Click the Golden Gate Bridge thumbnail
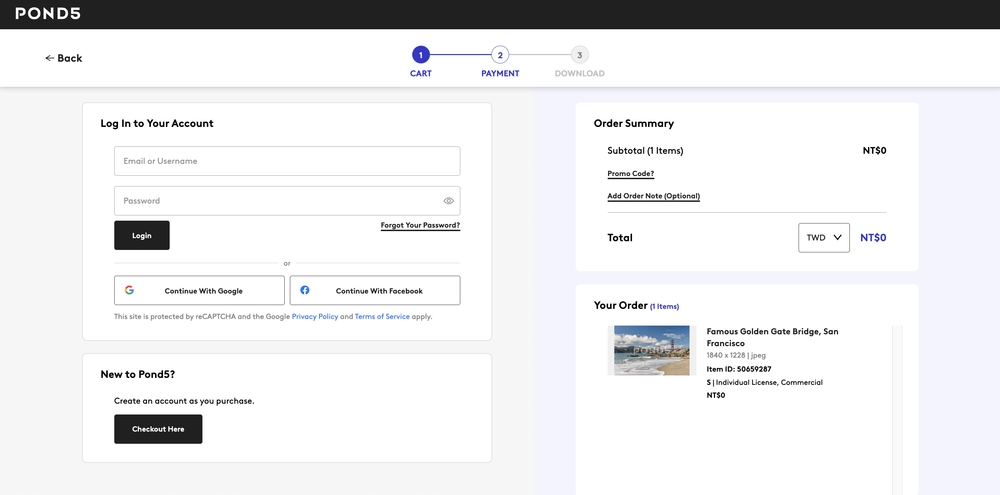Image resolution: width=1000 pixels, height=495 pixels. coord(651,350)
